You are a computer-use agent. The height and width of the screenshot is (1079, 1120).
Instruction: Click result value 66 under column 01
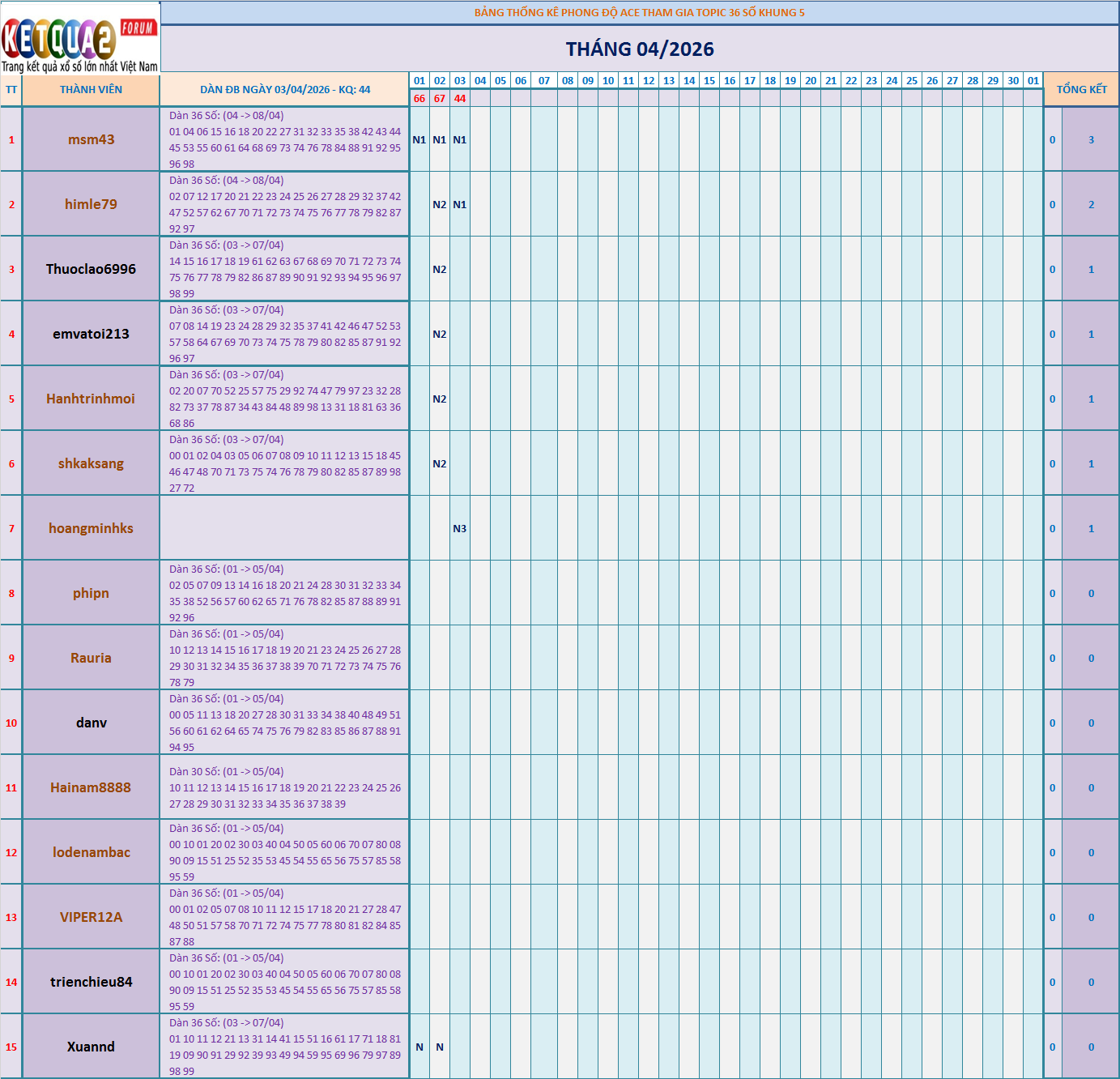pos(419,99)
